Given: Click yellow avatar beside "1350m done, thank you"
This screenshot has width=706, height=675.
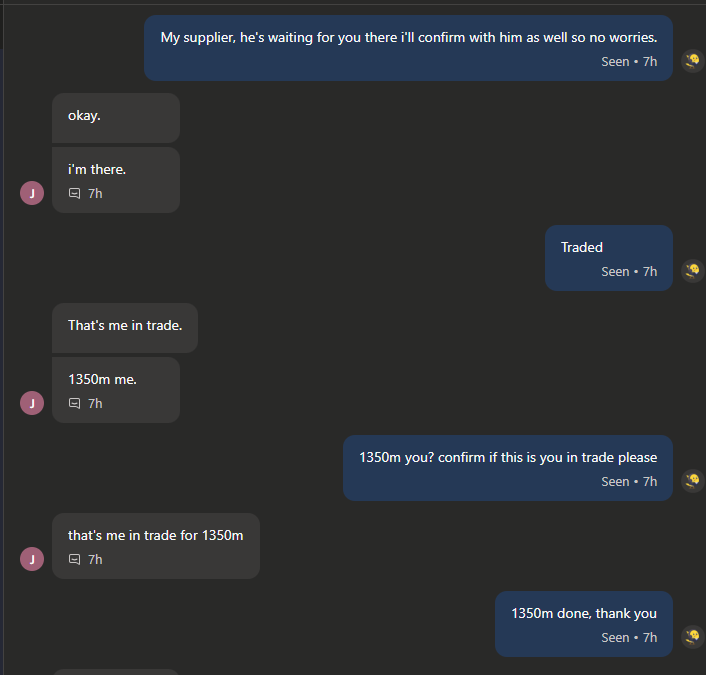Looking at the screenshot, I should (x=693, y=637).
